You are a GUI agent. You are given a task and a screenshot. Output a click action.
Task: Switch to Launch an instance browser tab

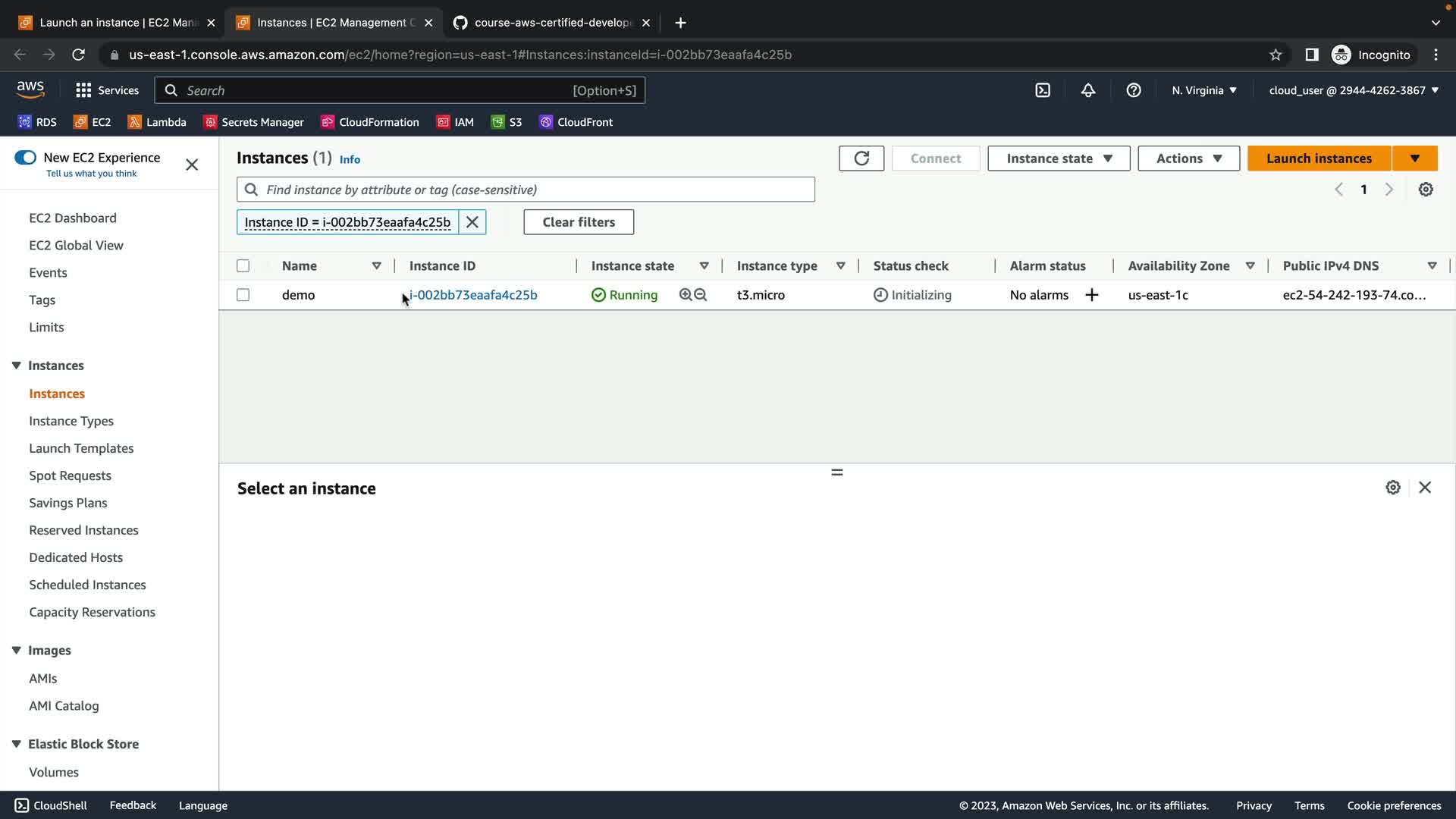pyautogui.click(x=118, y=23)
